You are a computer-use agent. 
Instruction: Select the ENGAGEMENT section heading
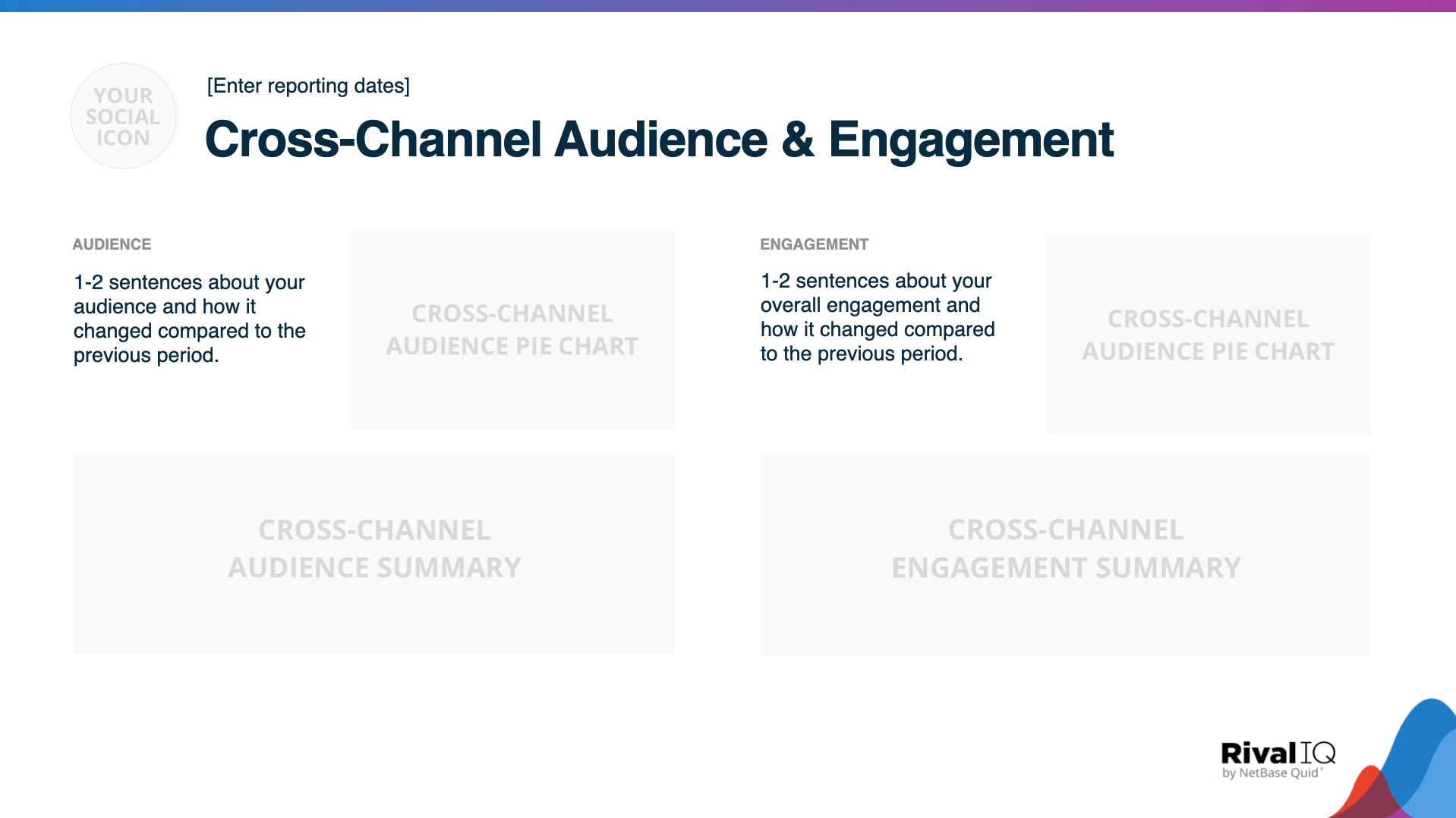[x=814, y=244]
